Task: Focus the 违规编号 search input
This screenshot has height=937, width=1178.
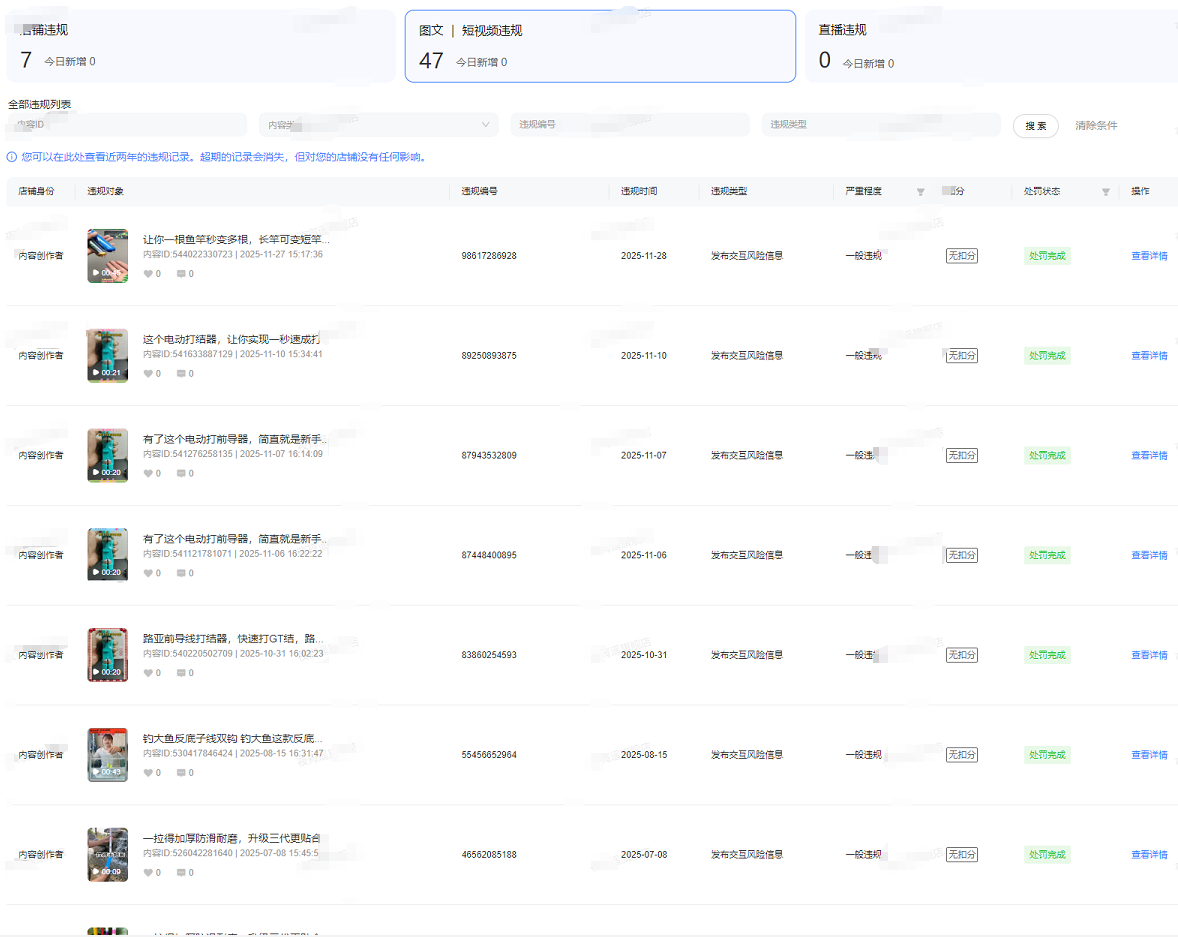Action: [x=629, y=125]
